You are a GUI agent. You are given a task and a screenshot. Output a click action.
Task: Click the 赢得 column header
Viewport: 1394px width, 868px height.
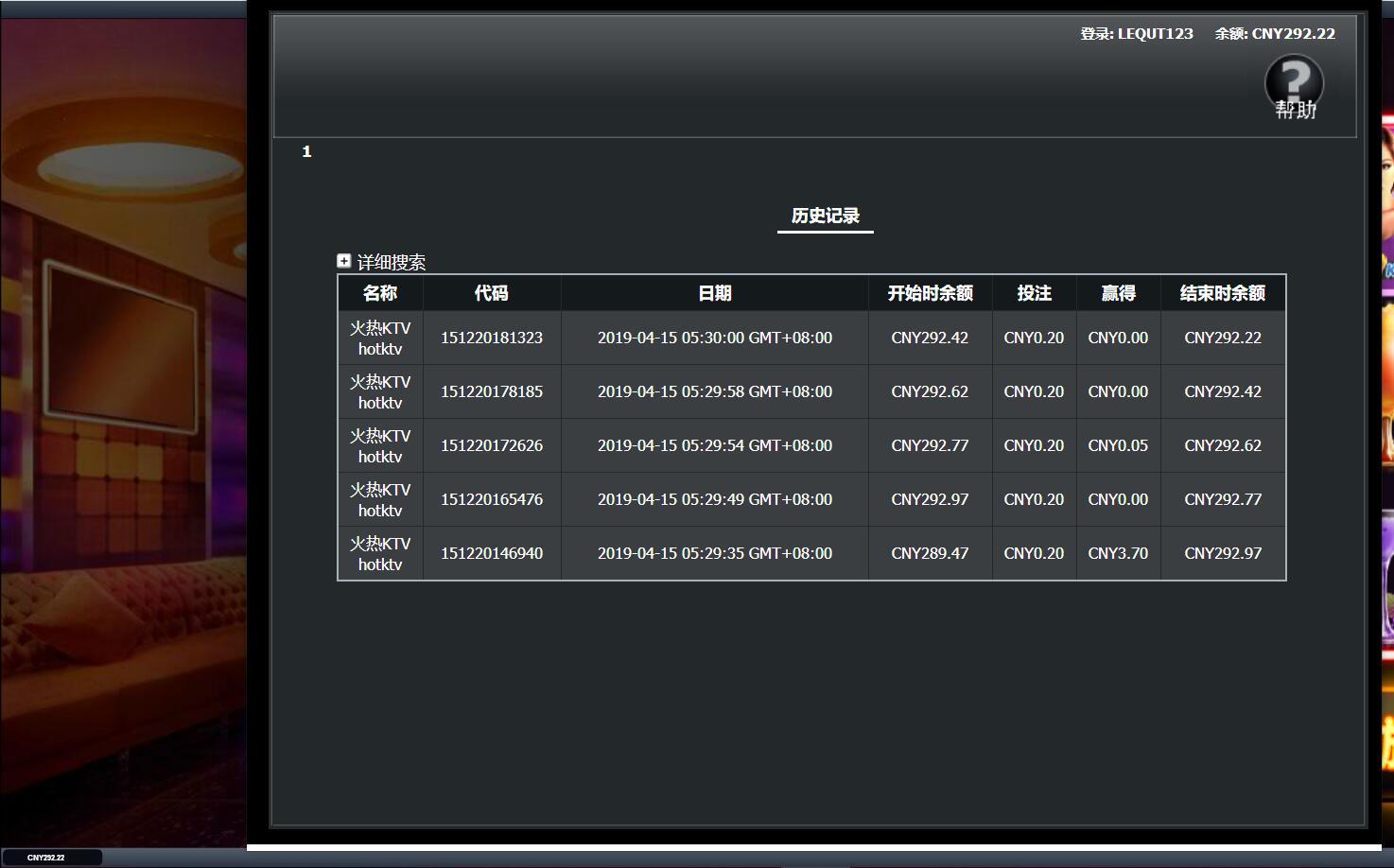1119,293
